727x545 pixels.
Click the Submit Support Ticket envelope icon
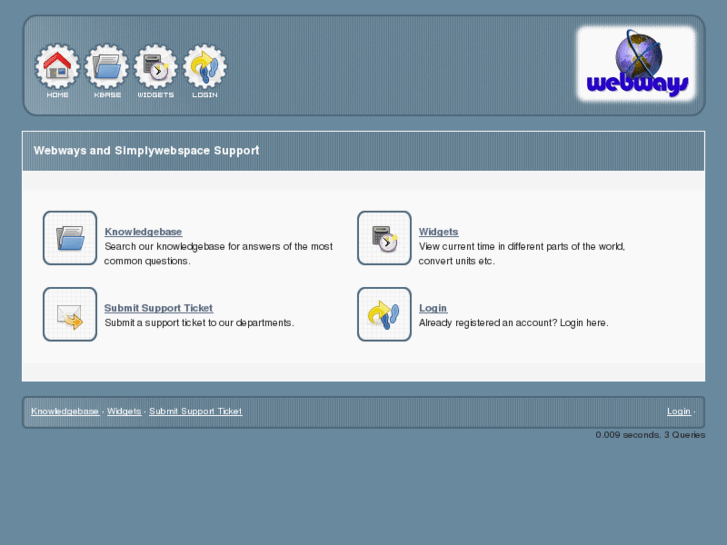[70, 314]
